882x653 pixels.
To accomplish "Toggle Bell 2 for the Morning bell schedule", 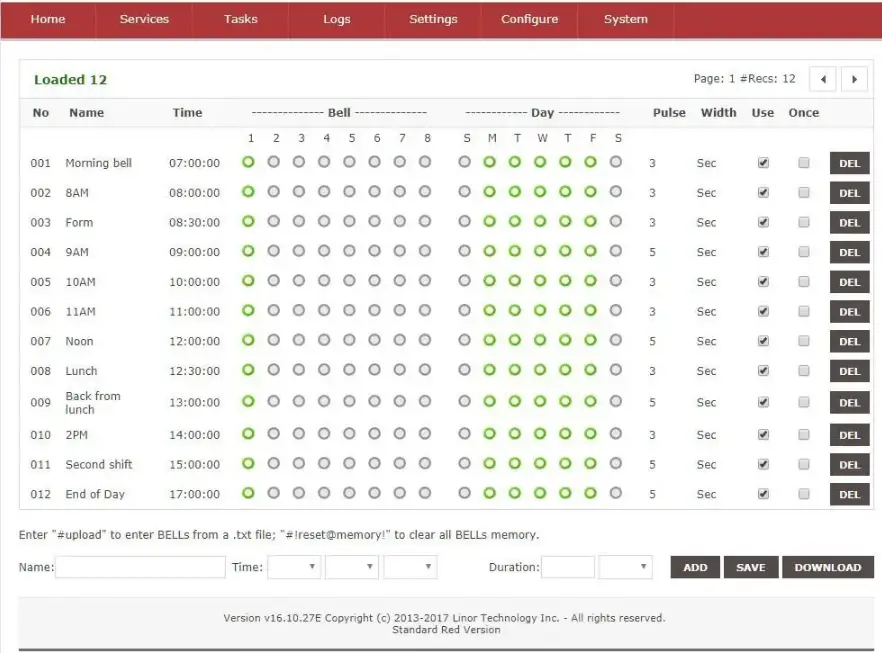I will 276,163.
